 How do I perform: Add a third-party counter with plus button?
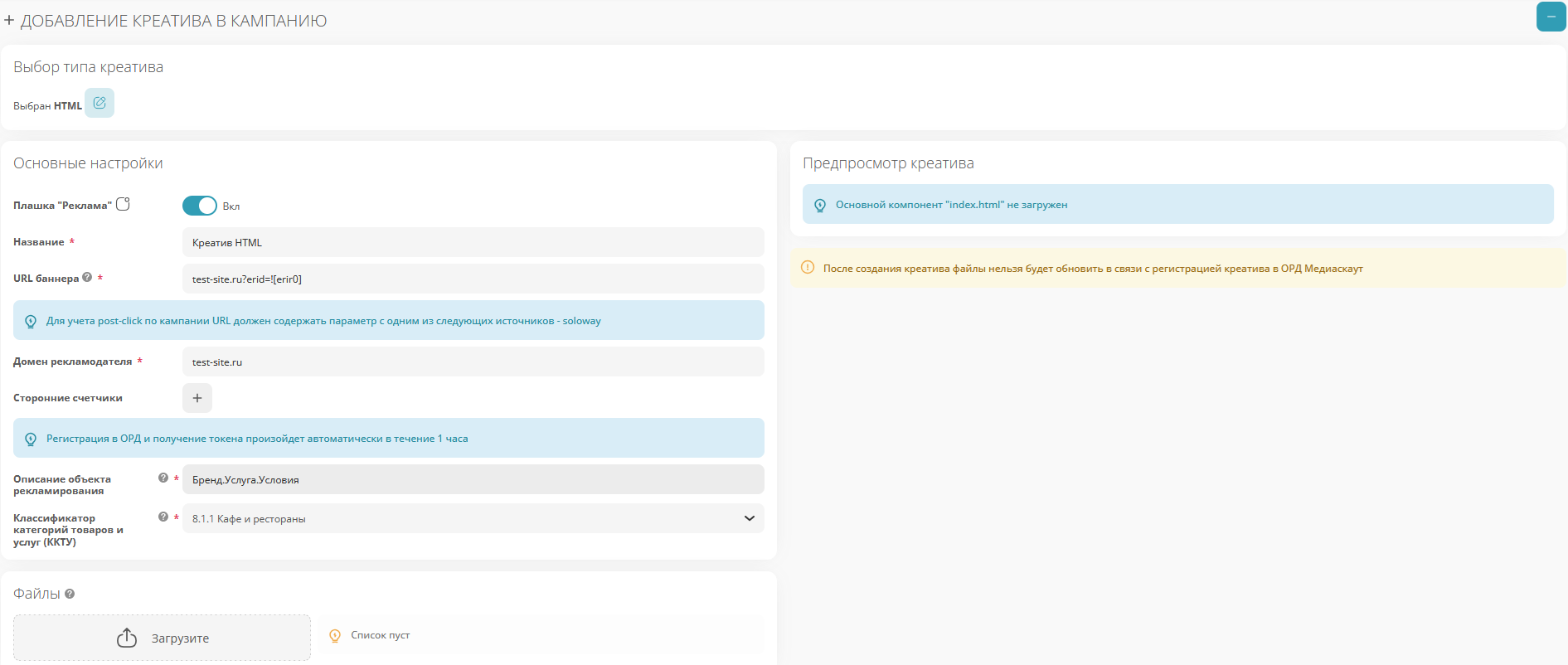[x=197, y=398]
